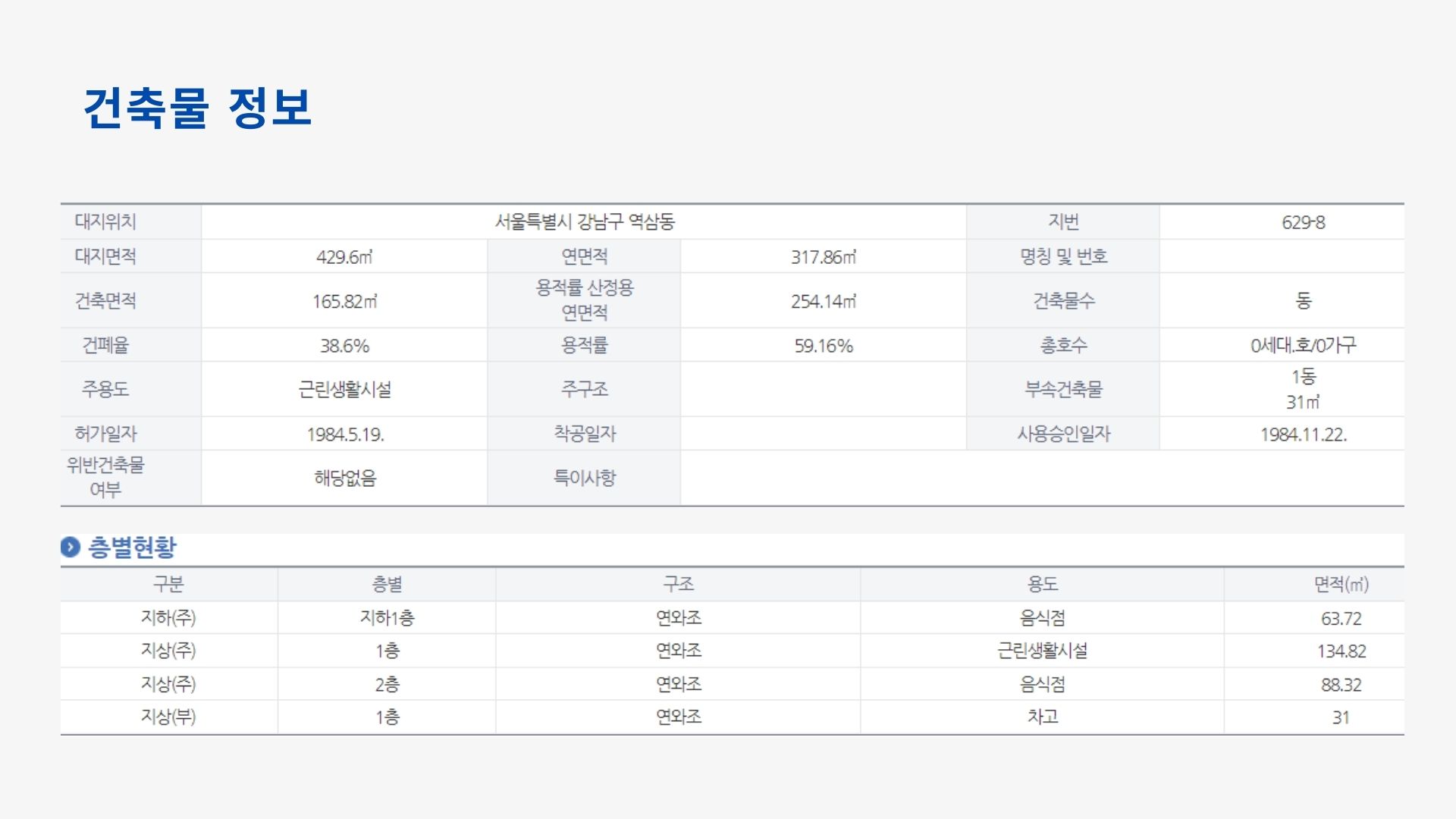1456x819 pixels.
Task: Select the 구분 column header
Action: [168, 584]
